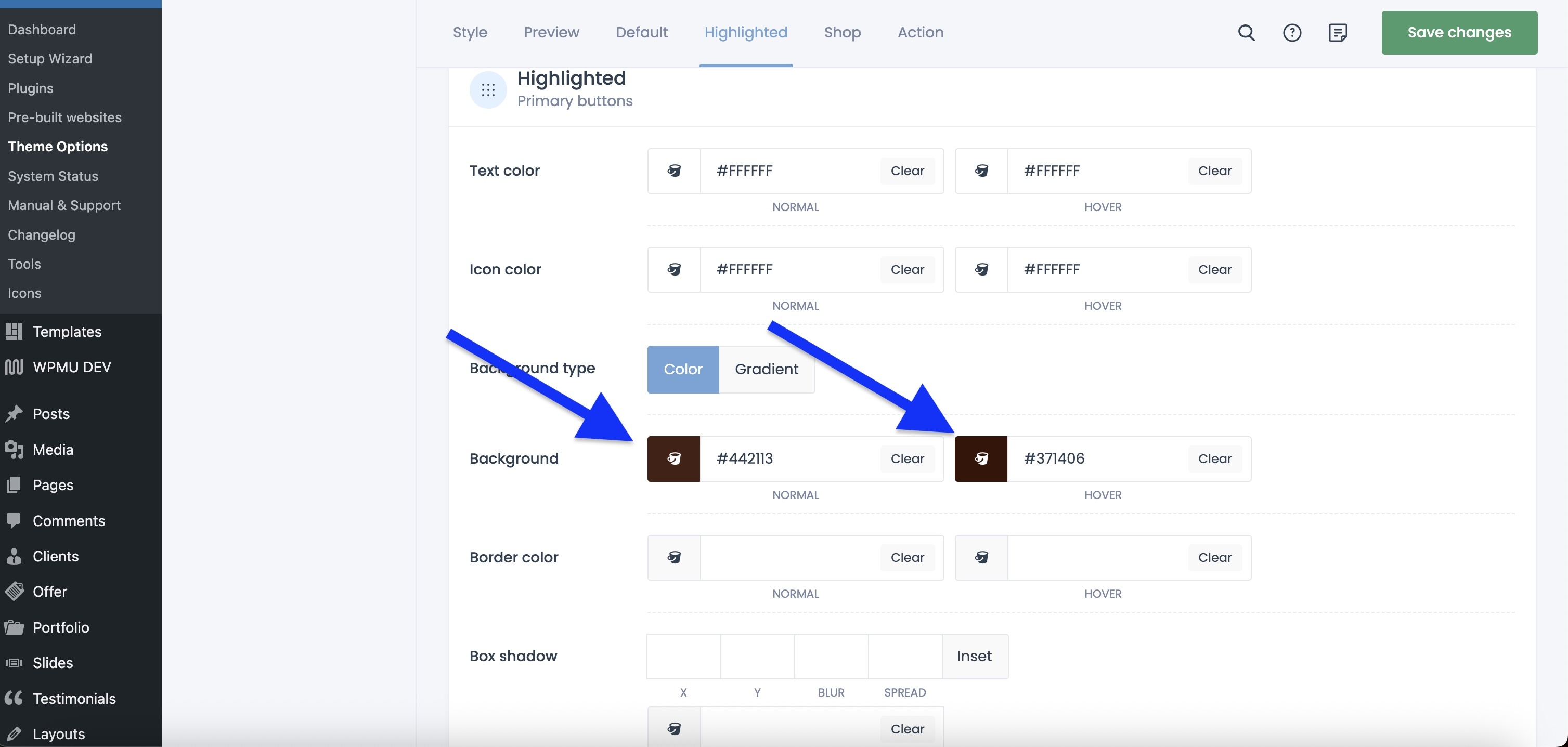The image size is (1568, 747).
Task: Switch background type to Gradient
Action: tap(767, 369)
